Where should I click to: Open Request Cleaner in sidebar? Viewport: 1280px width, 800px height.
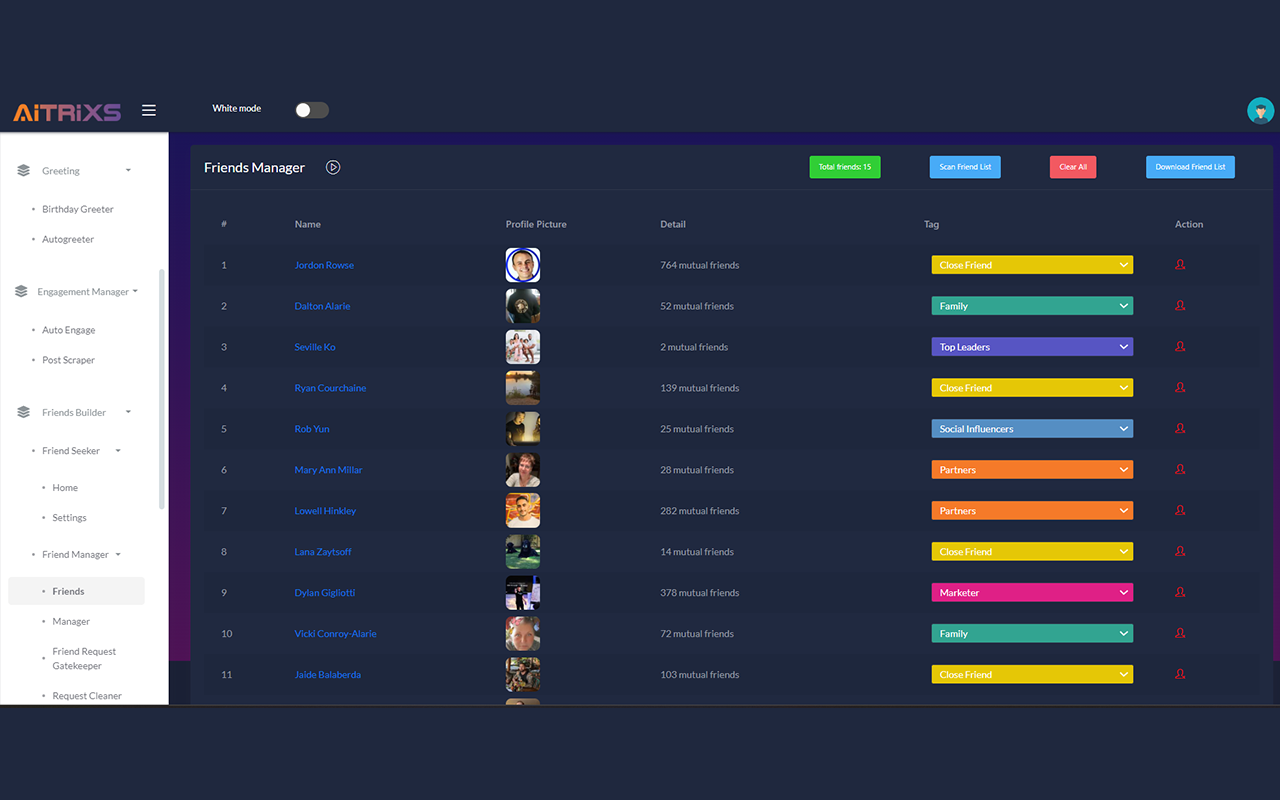click(87, 696)
